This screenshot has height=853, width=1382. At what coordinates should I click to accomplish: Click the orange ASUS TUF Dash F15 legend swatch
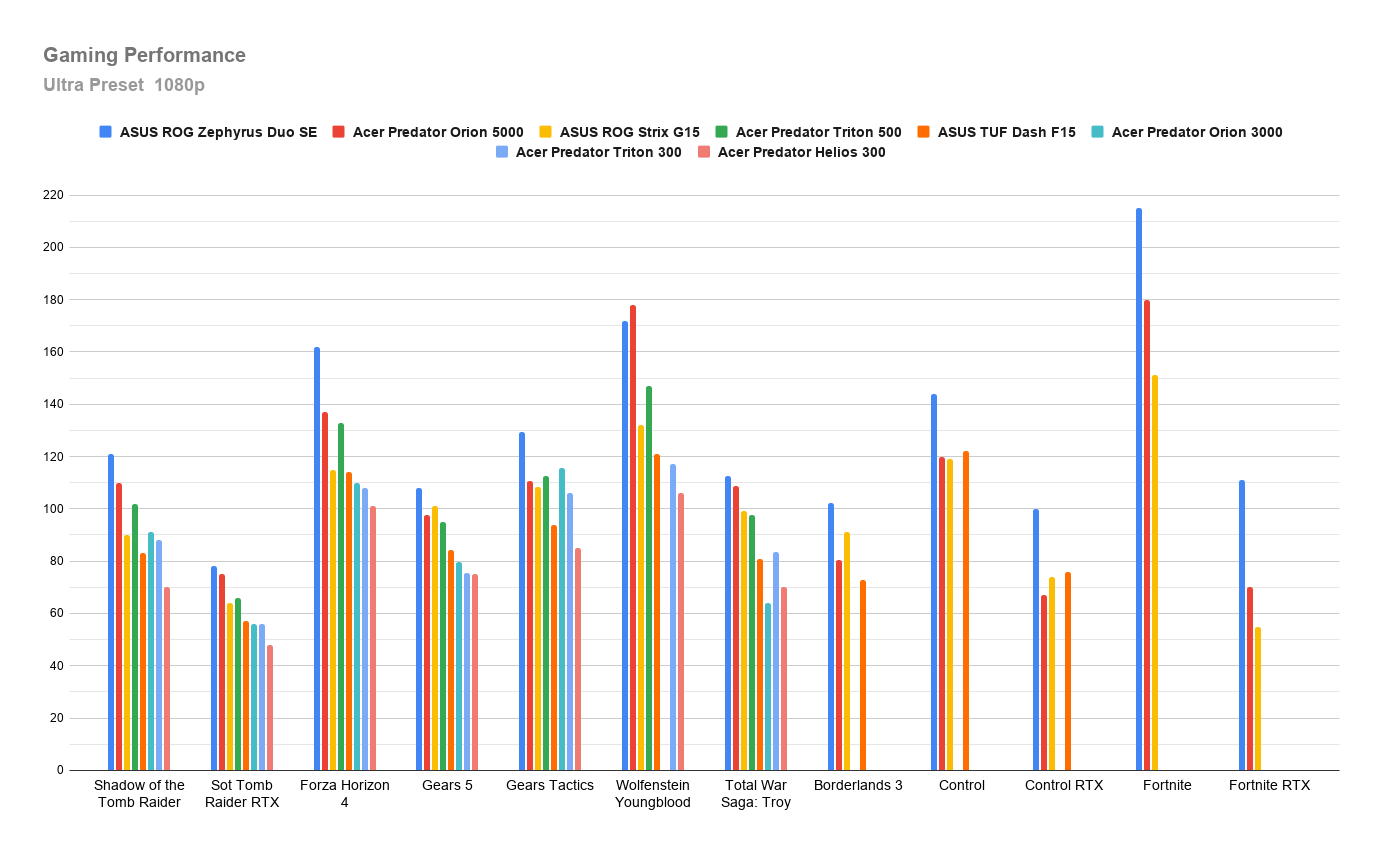tap(923, 132)
